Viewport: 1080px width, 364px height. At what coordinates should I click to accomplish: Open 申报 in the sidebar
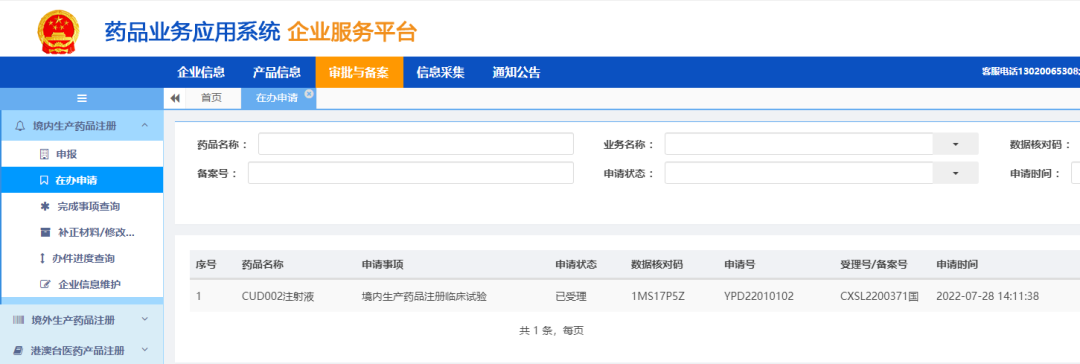tap(82, 154)
